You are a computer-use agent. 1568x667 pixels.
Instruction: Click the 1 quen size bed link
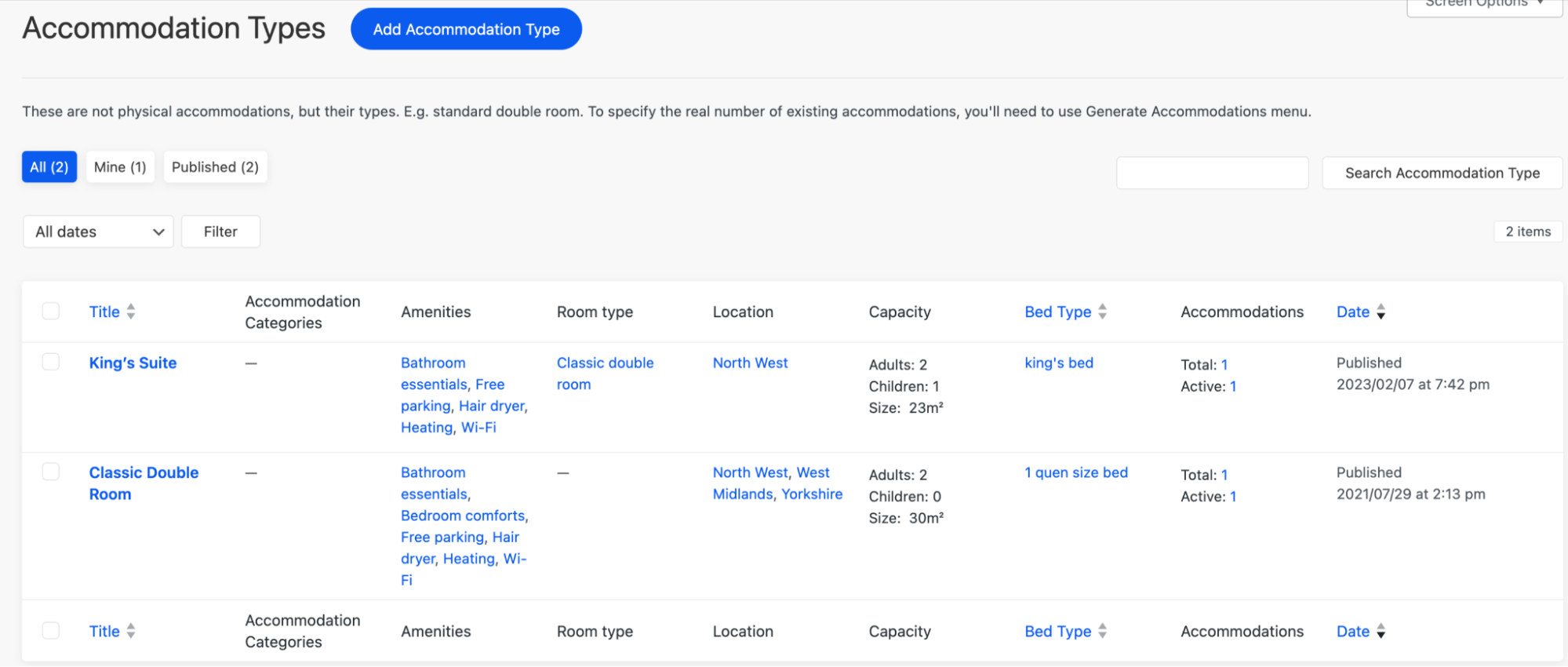1076,472
